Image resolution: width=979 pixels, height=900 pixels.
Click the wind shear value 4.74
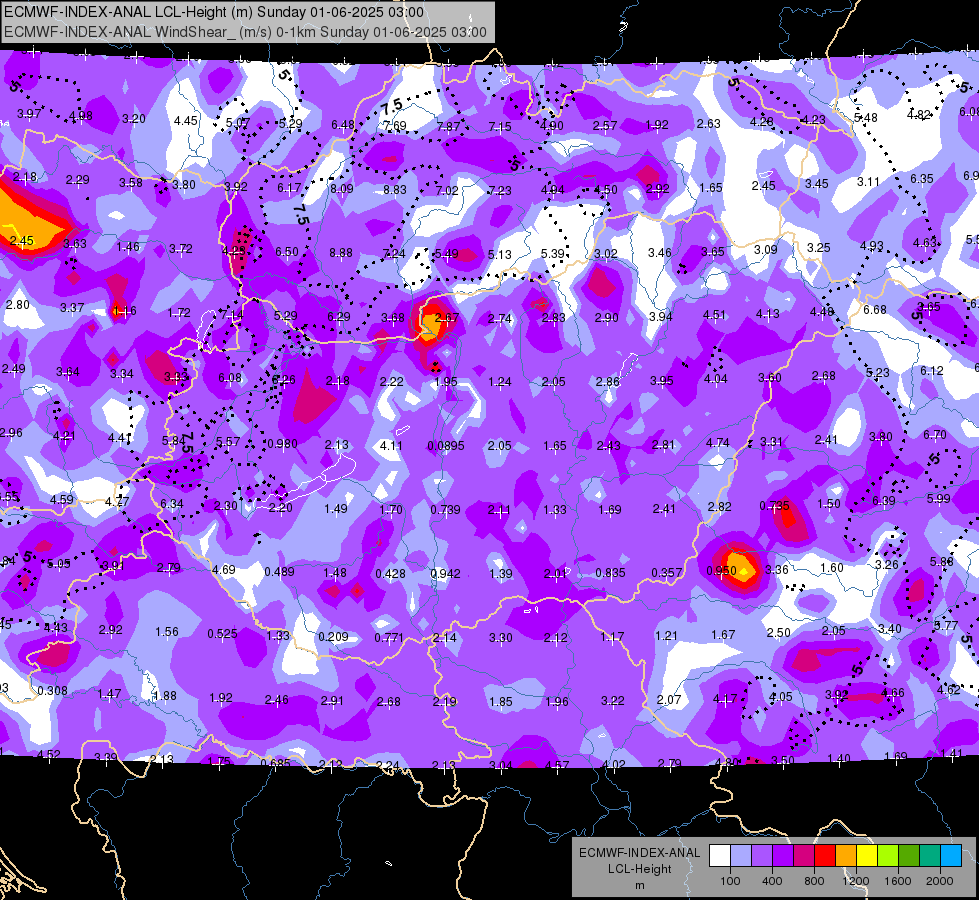pyautogui.click(x=718, y=442)
